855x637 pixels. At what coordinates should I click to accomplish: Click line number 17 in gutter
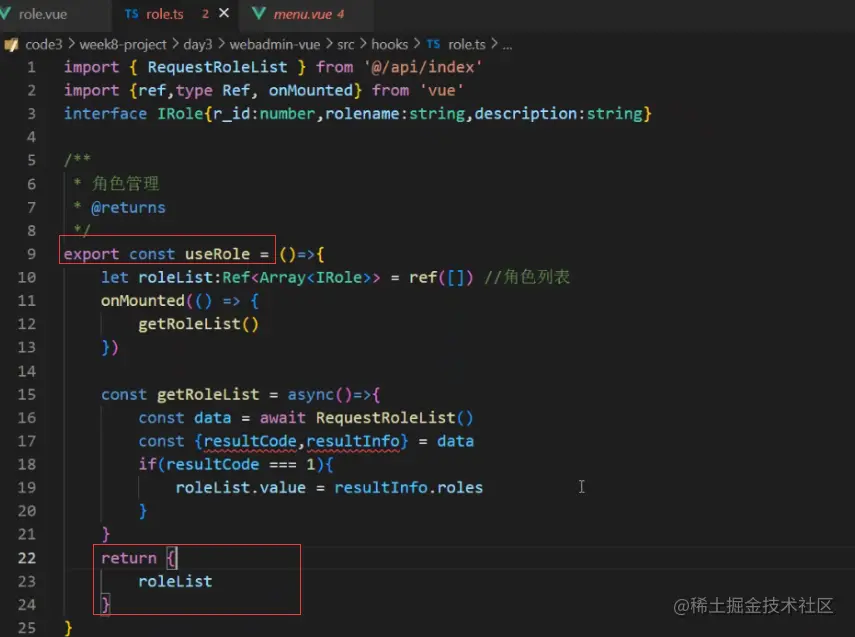coord(27,441)
